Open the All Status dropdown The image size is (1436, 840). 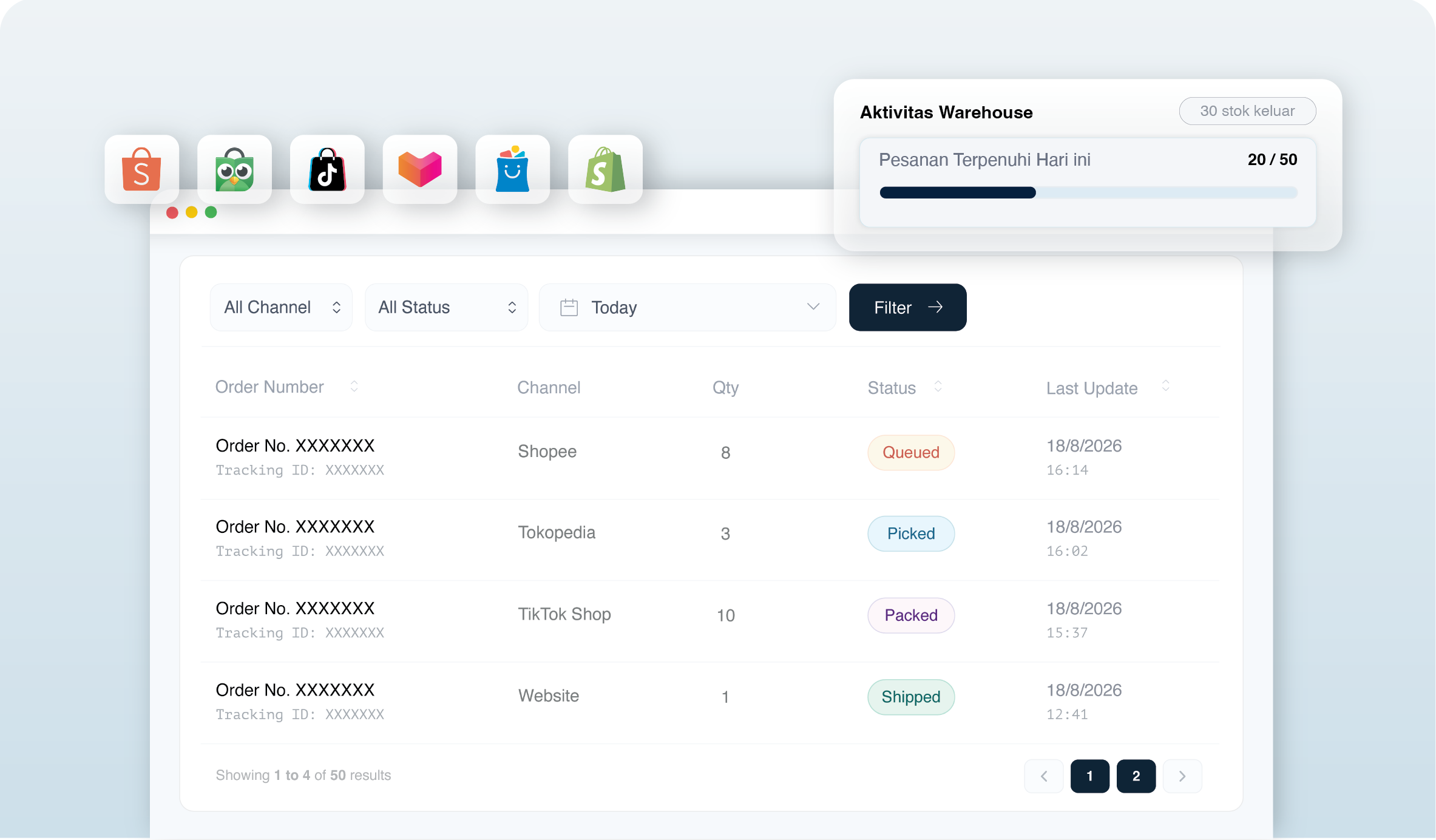click(447, 307)
